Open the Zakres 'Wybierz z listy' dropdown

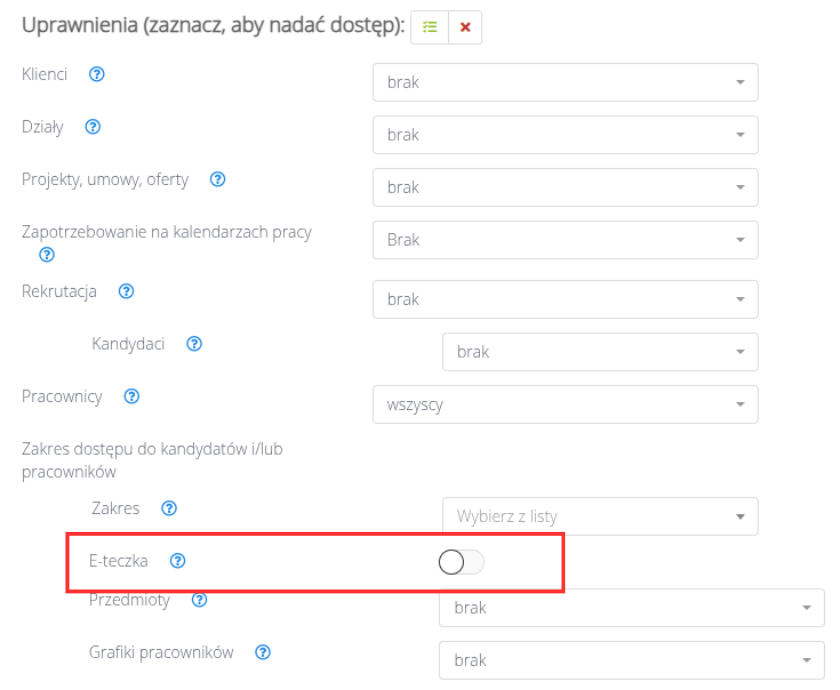click(x=600, y=516)
